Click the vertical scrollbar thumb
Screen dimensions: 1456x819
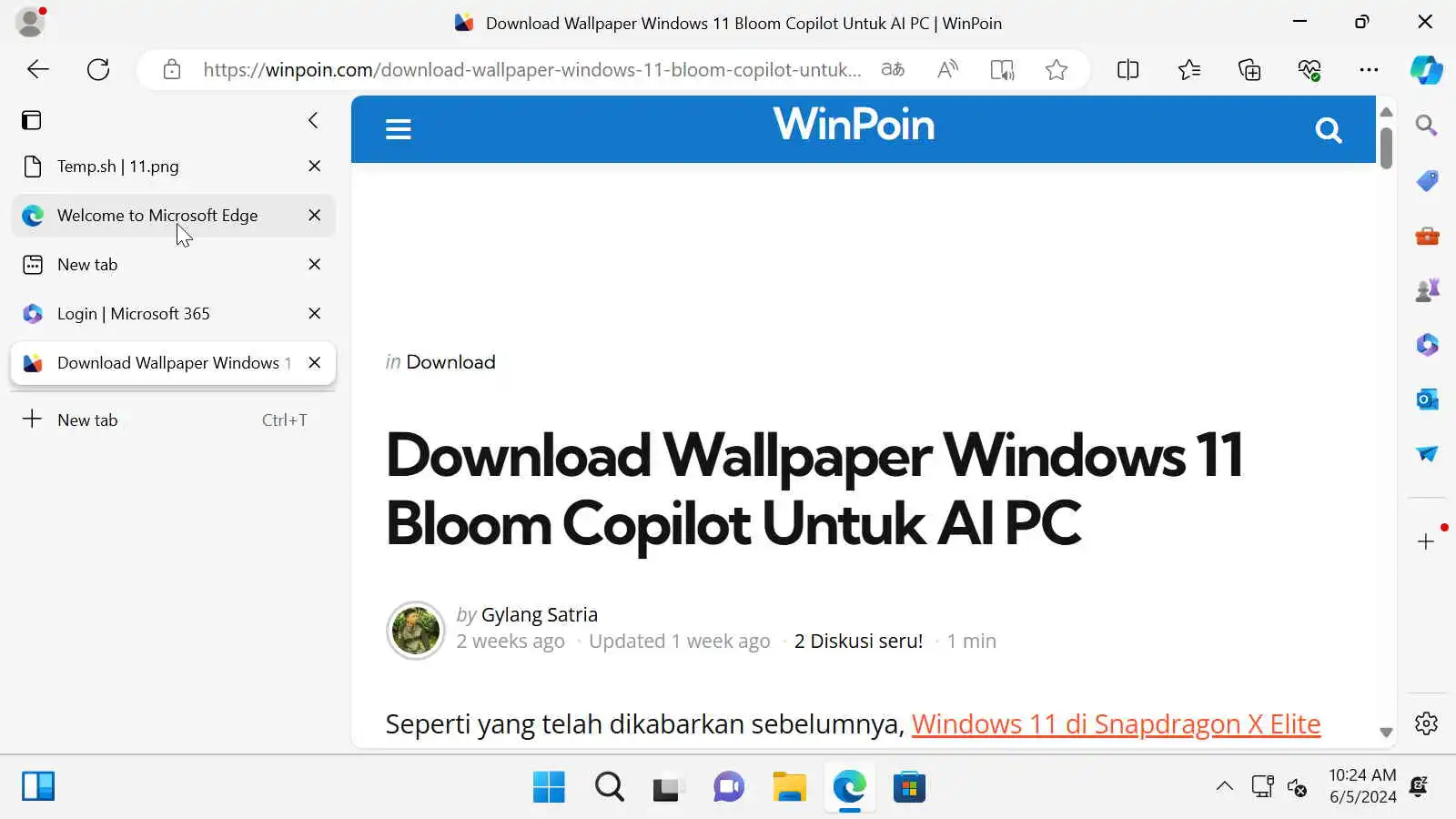click(x=1386, y=147)
